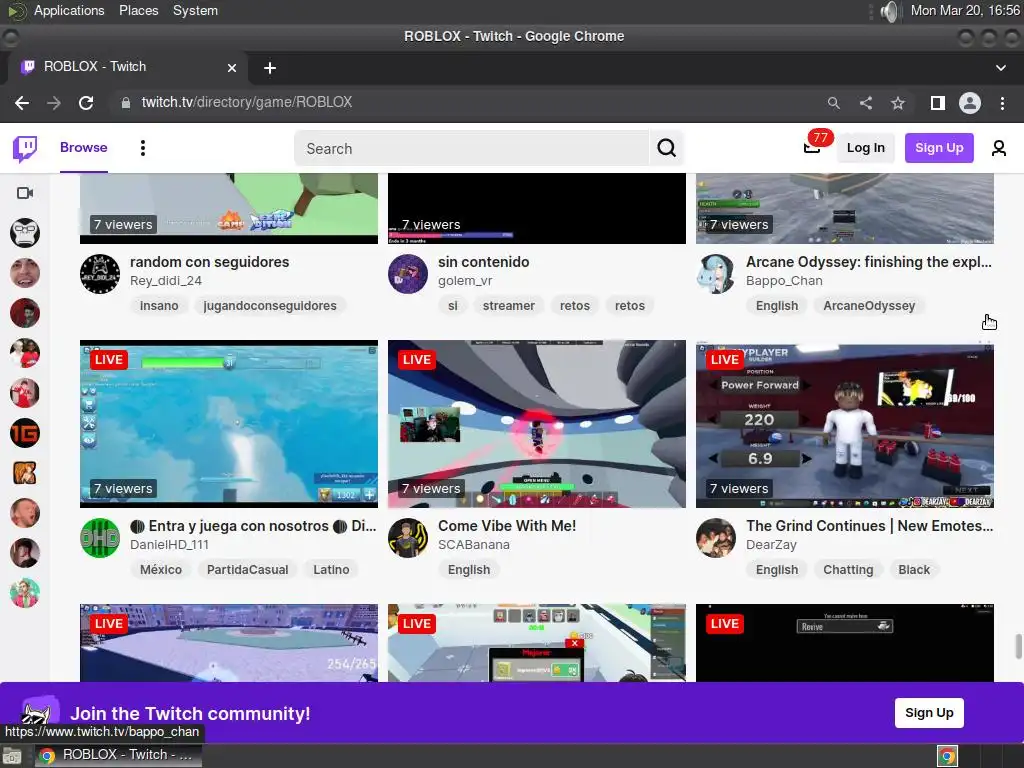Screen dimensions: 1024x768
Task: Click the 'Black' tag under DearZay
Action: click(914, 569)
